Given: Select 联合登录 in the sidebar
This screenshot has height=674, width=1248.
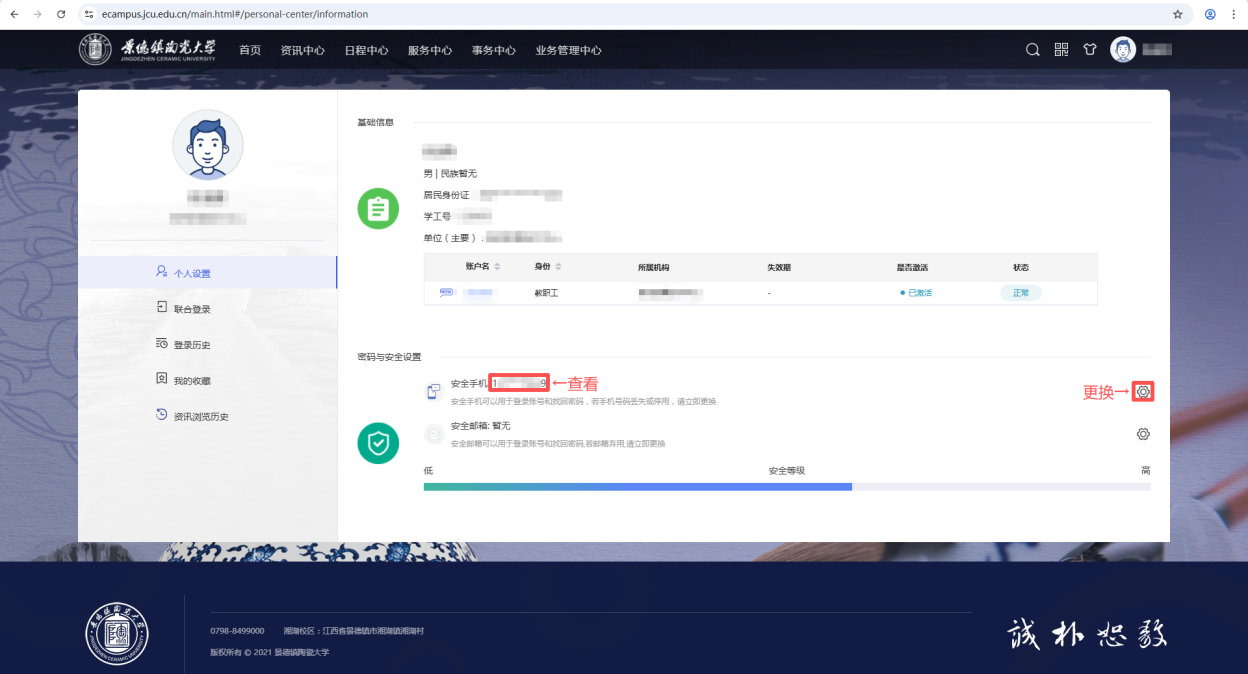Looking at the screenshot, I should coord(191,309).
